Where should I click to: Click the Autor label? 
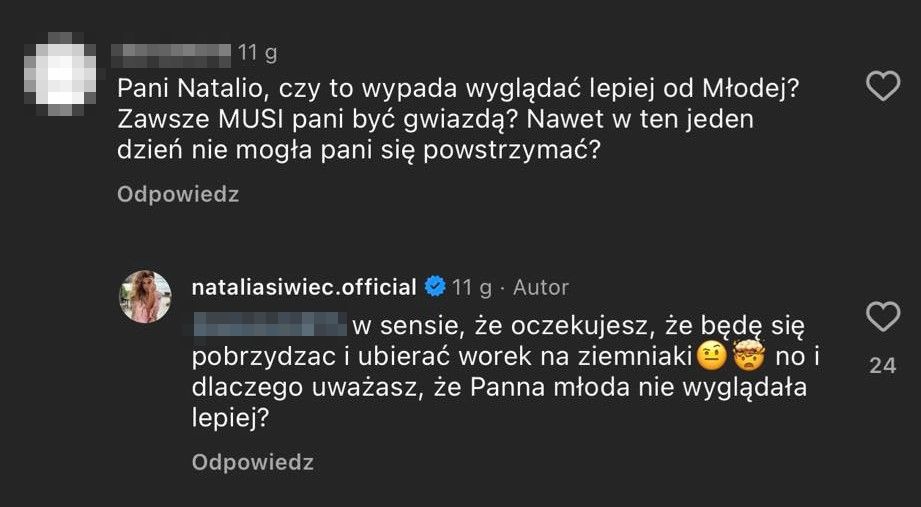(x=540, y=288)
